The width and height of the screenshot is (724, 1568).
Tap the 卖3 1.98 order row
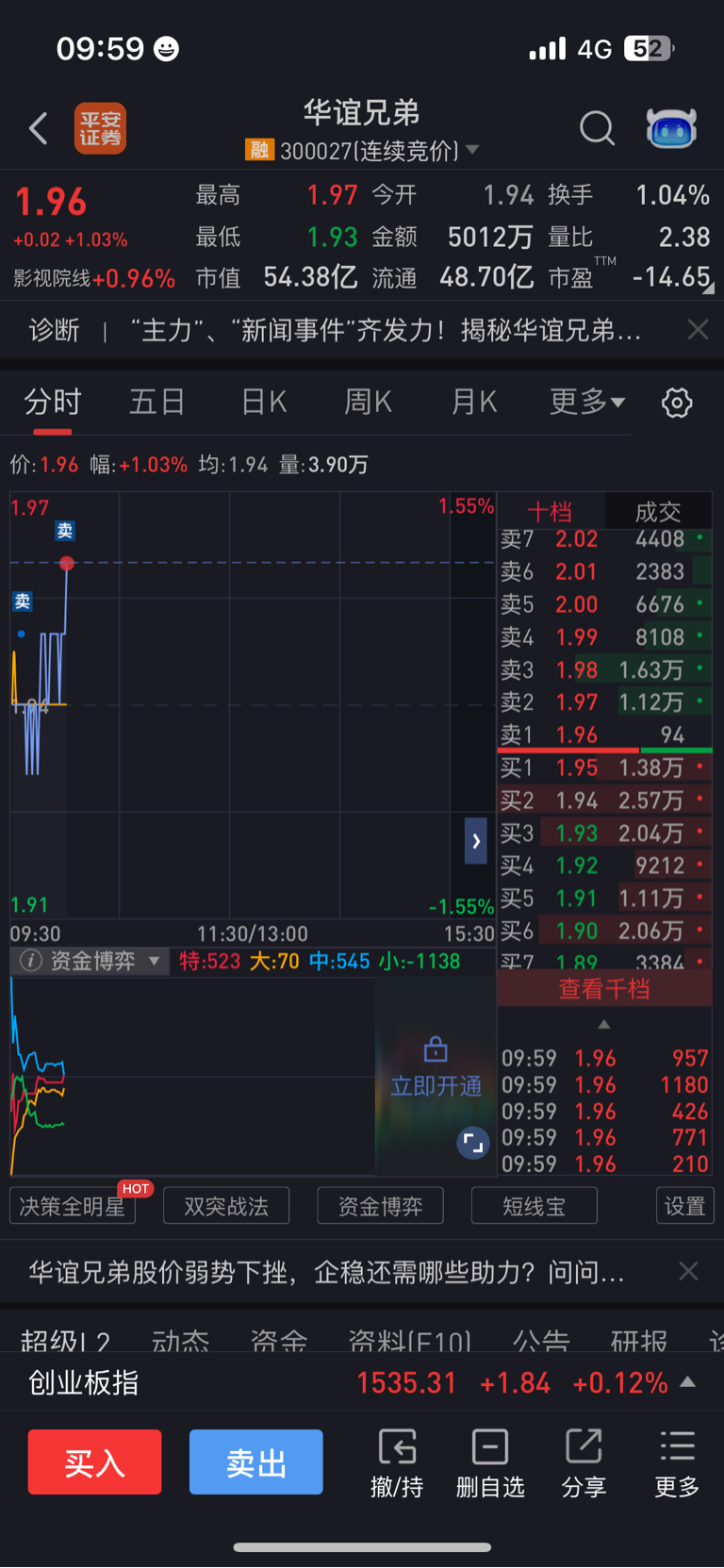pyautogui.click(x=604, y=669)
